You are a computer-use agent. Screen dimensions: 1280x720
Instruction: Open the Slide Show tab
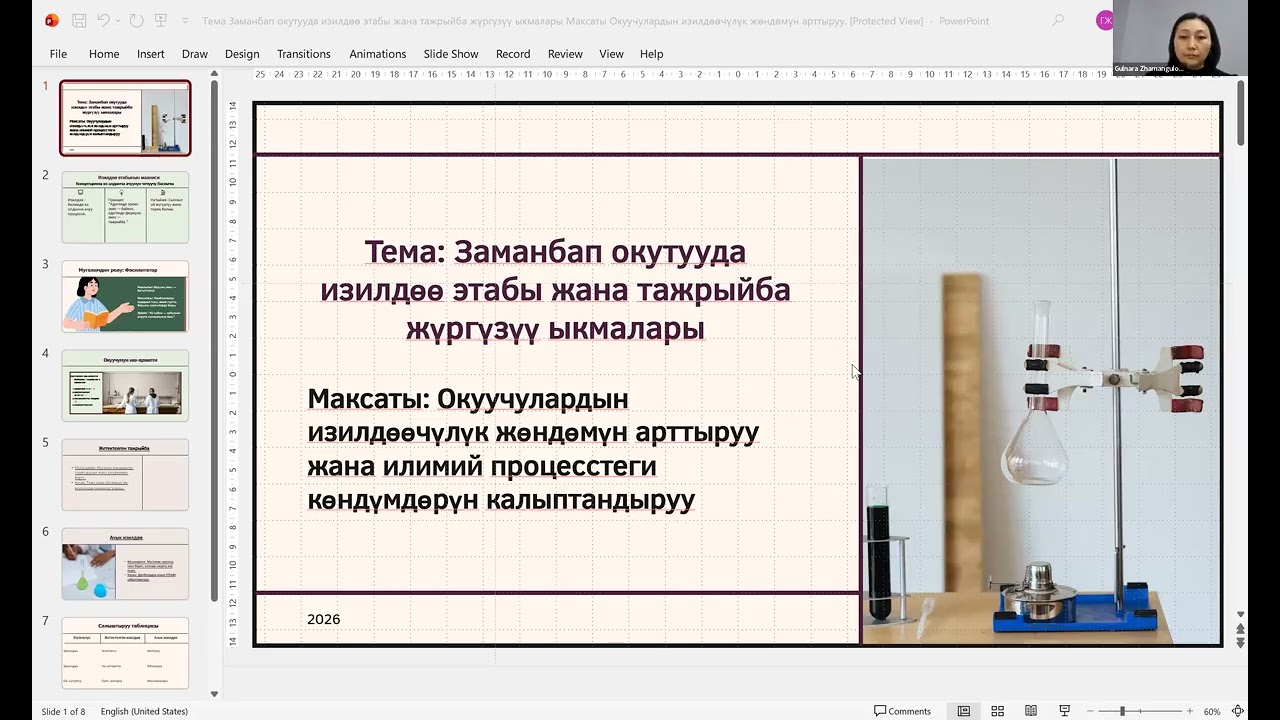[x=451, y=54]
